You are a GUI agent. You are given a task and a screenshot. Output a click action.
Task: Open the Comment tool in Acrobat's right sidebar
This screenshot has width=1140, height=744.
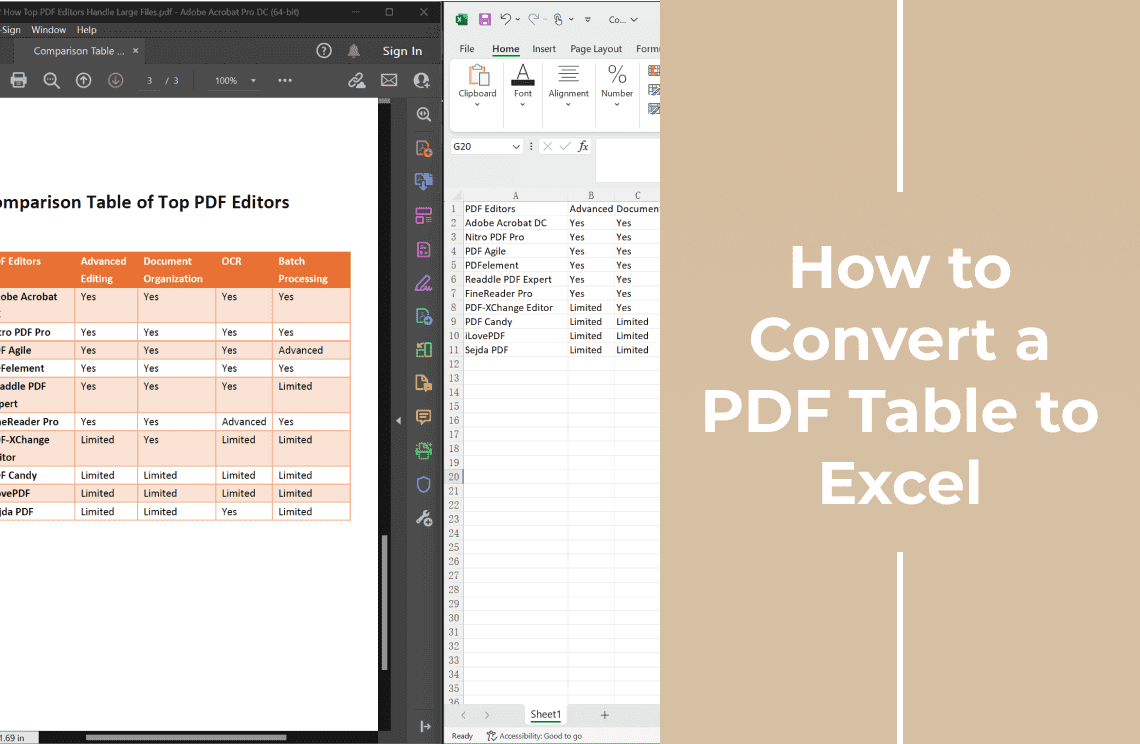(x=423, y=417)
